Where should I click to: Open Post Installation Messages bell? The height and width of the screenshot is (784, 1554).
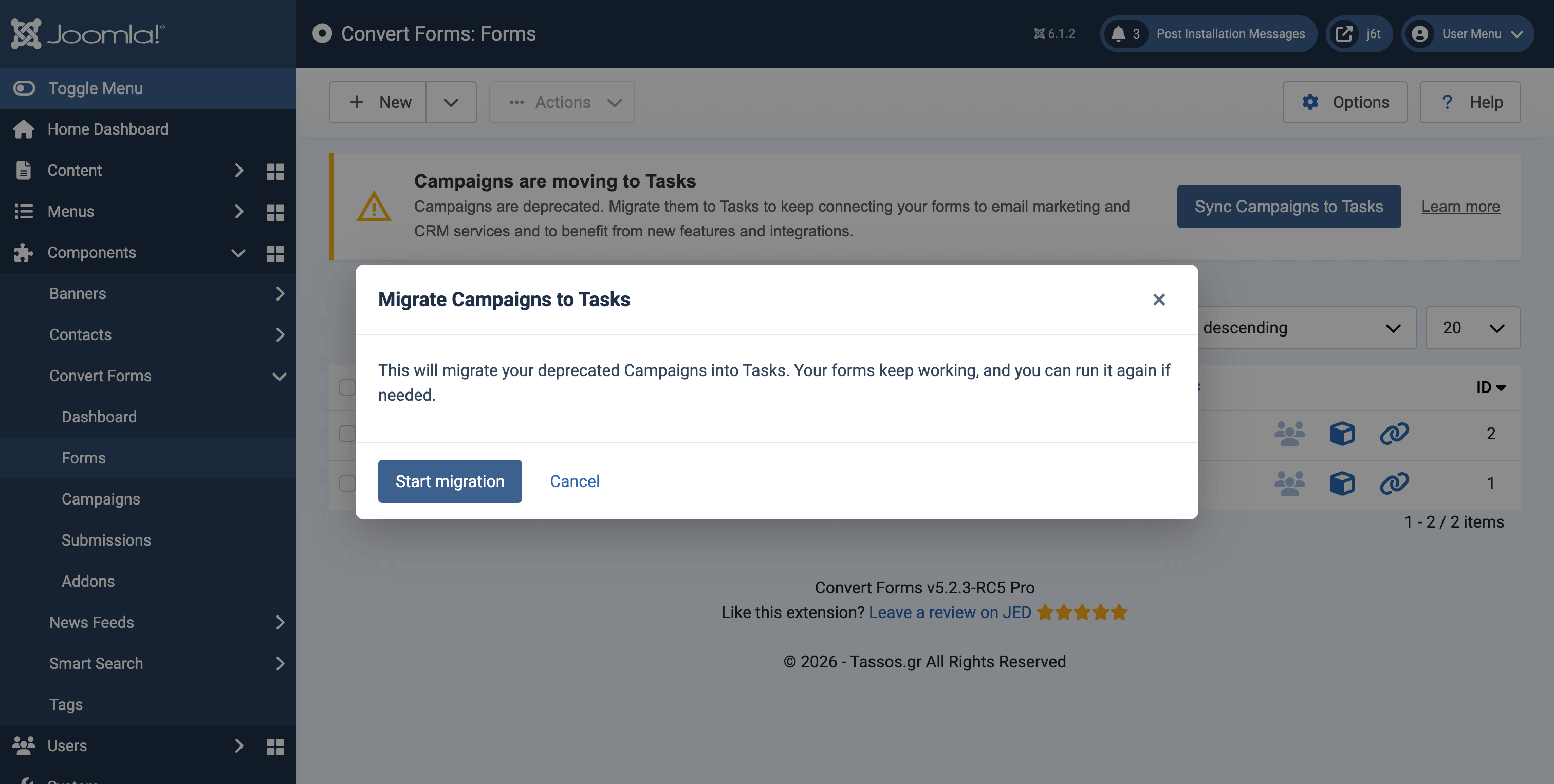click(1208, 34)
